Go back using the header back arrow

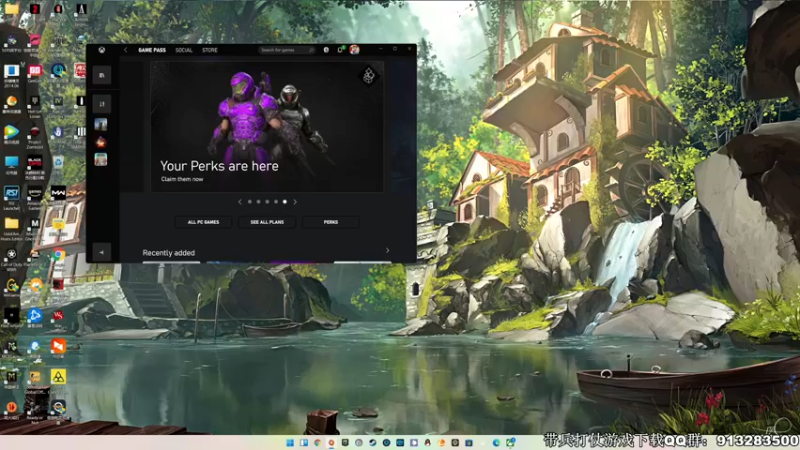(x=126, y=50)
